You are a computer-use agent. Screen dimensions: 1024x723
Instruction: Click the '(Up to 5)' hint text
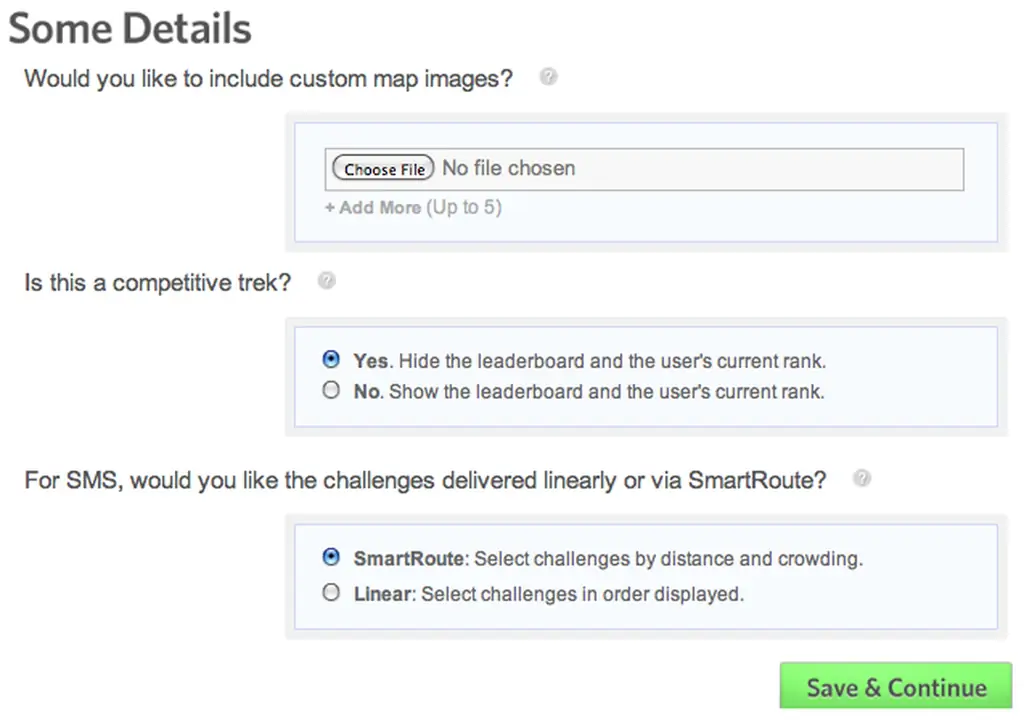click(x=464, y=208)
